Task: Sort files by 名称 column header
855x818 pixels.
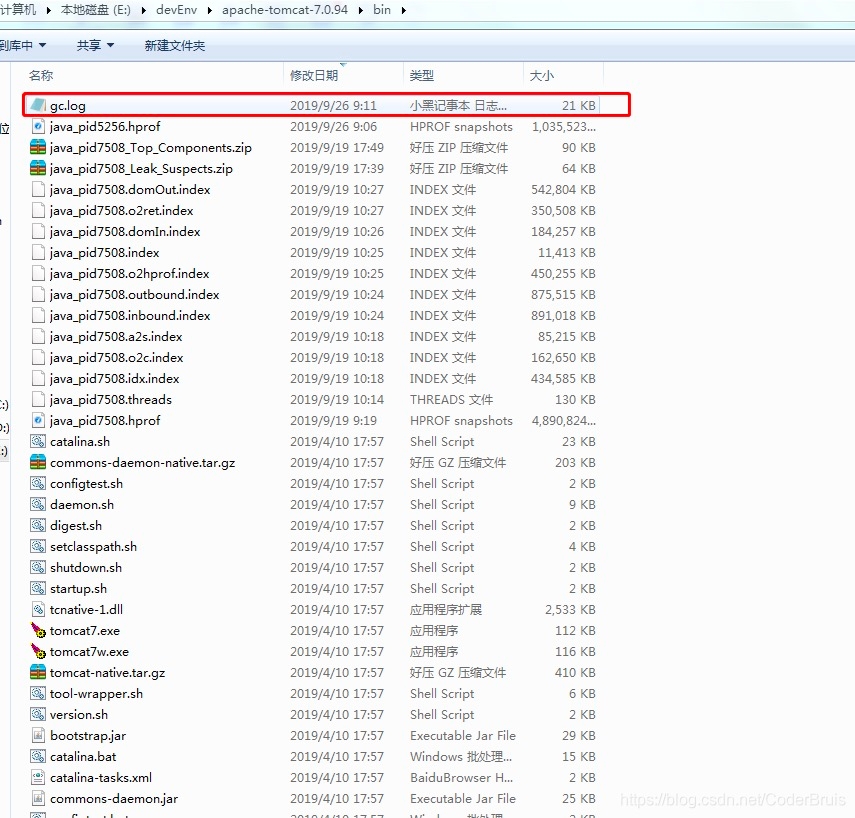Action: coord(41,75)
